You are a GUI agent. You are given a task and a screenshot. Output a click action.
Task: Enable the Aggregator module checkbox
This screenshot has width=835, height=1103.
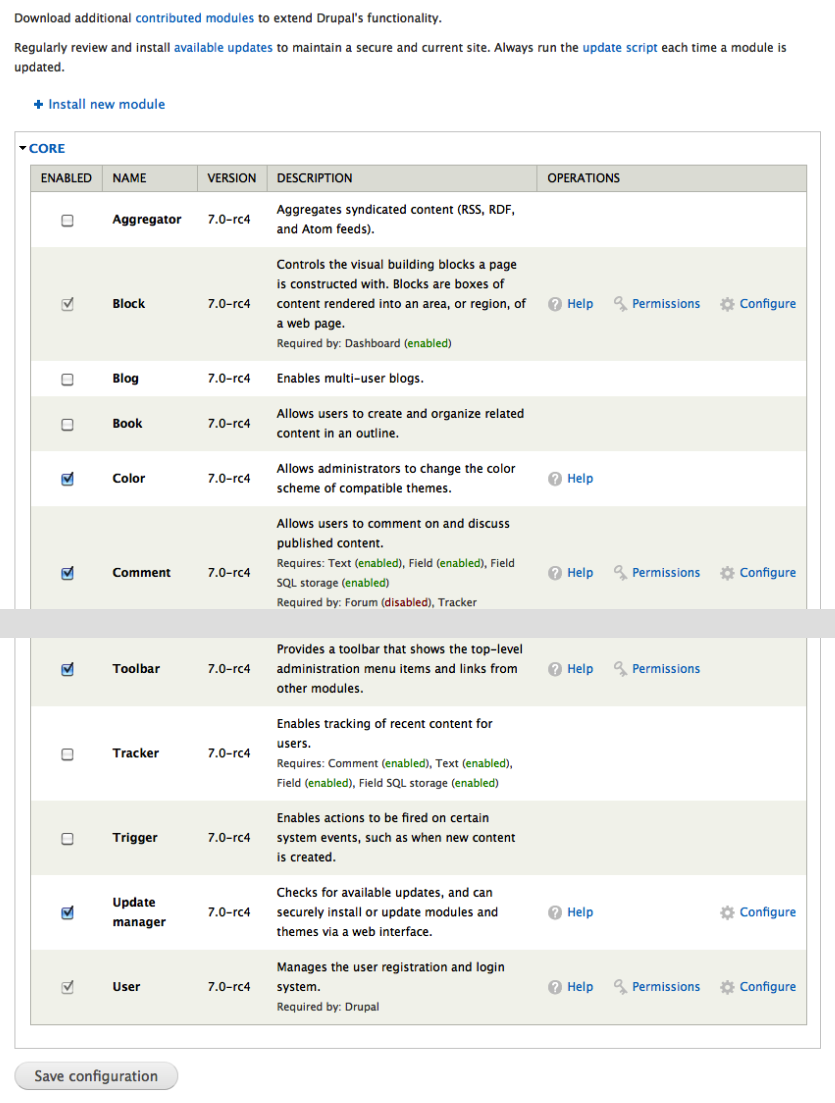[68, 220]
